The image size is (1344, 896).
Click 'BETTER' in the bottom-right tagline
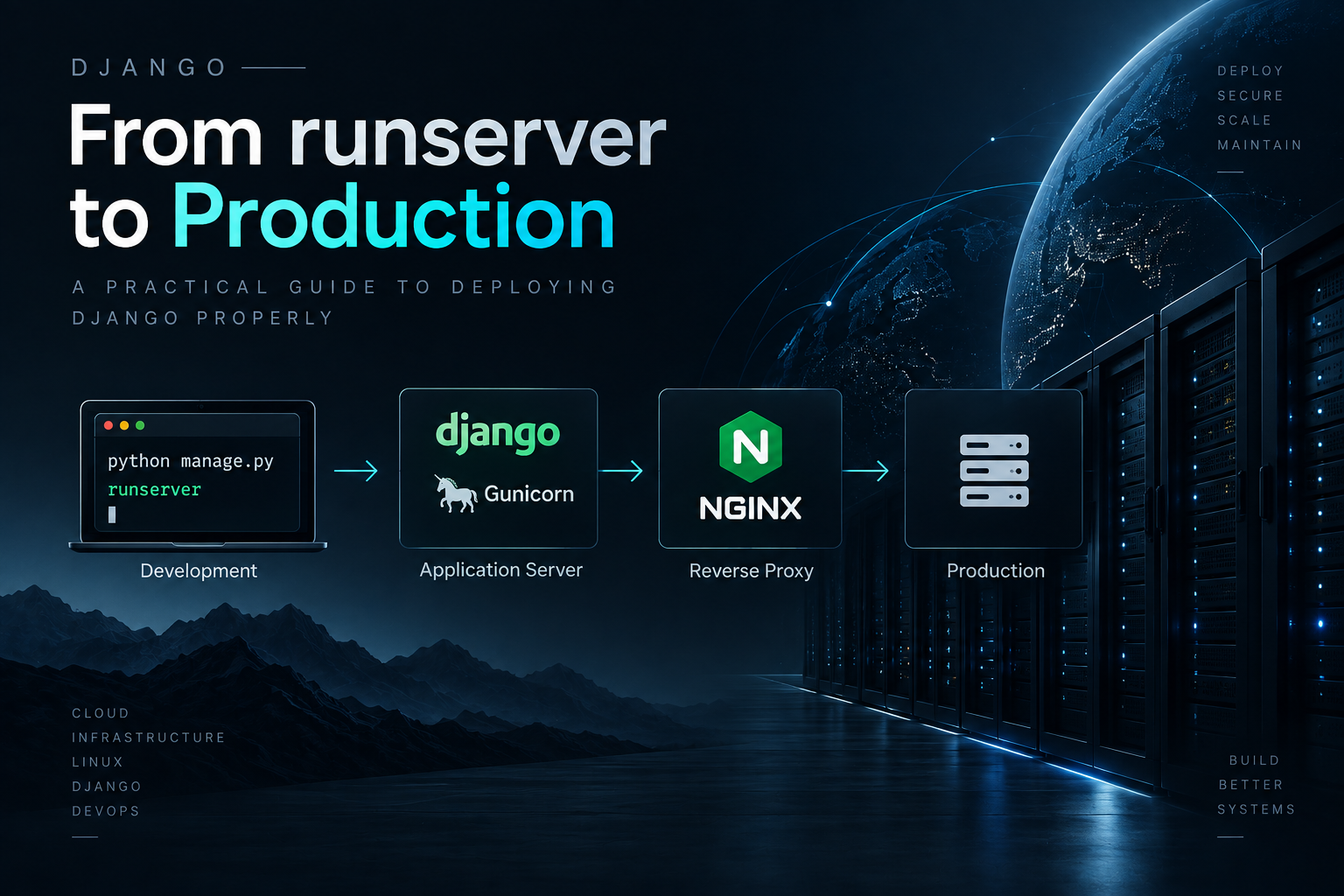1250,785
